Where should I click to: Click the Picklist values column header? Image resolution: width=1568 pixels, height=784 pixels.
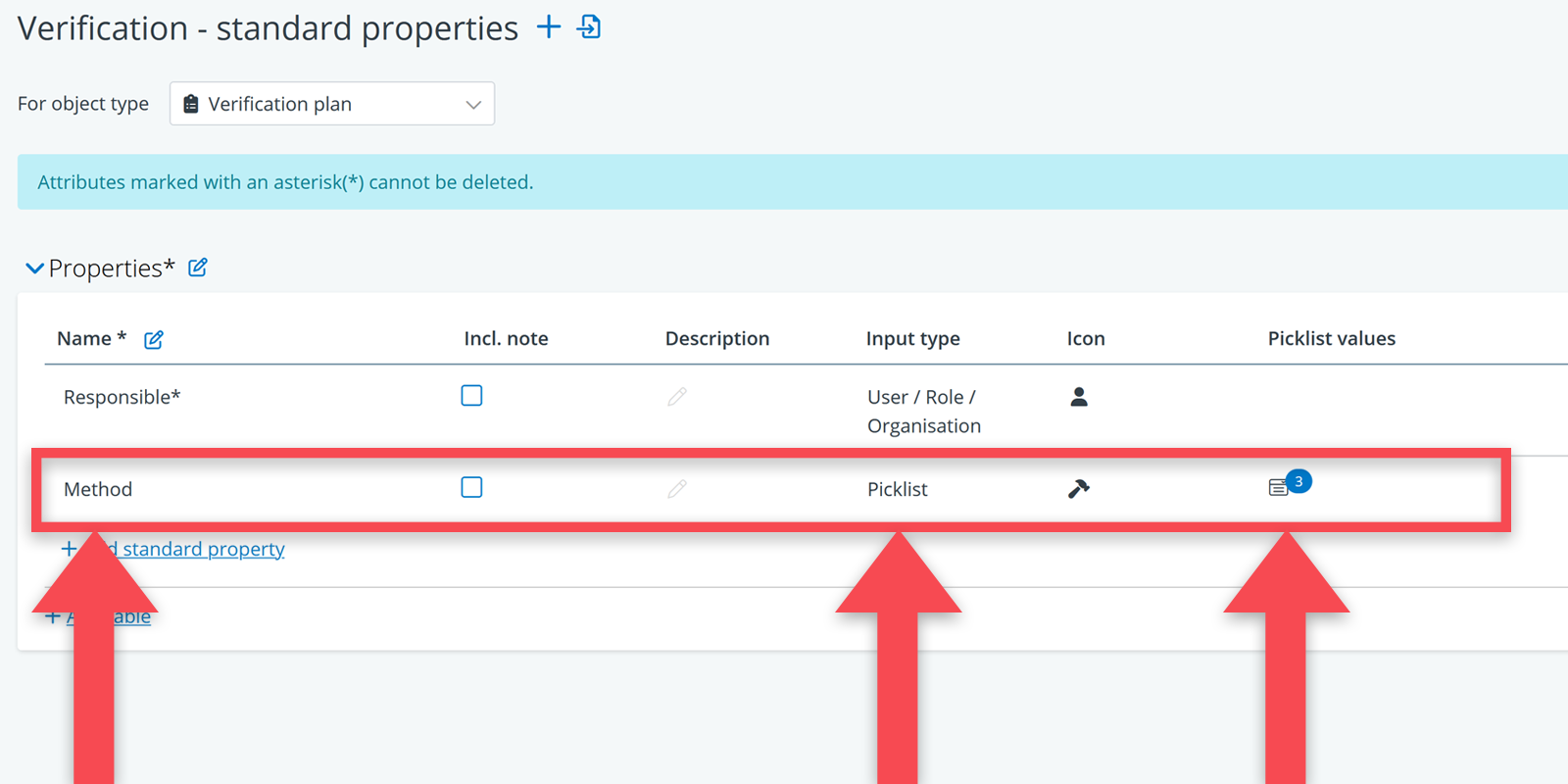[1331, 339]
